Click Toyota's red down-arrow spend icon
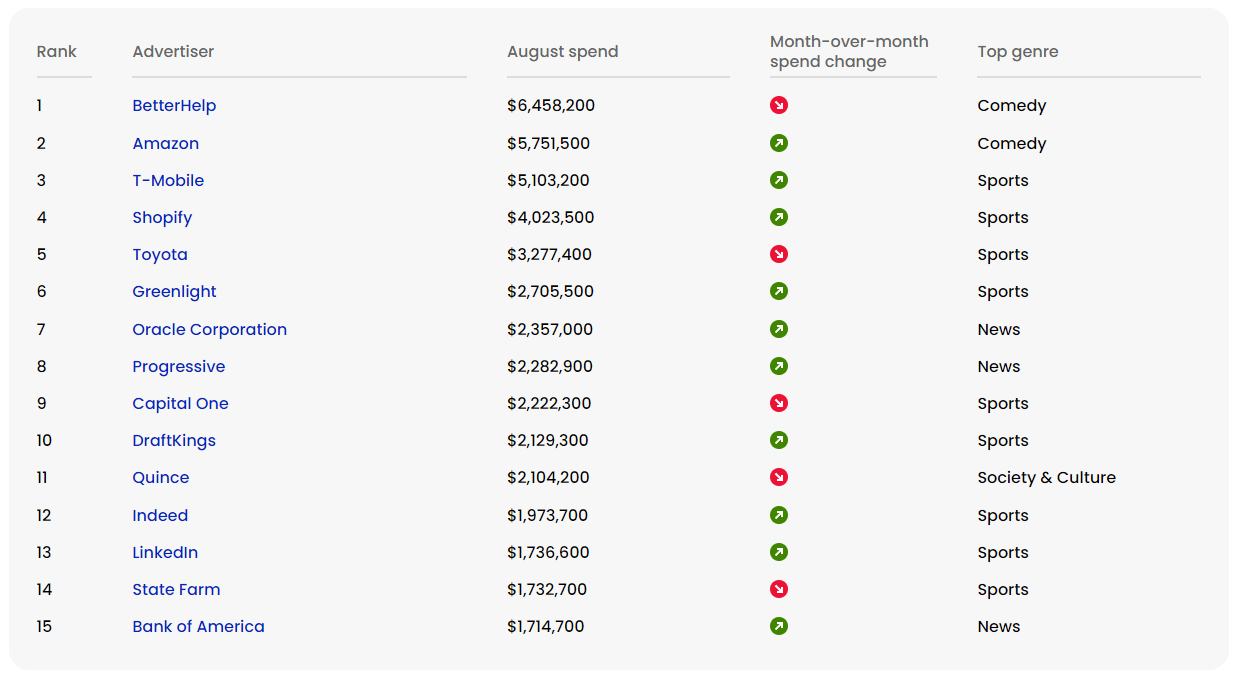This screenshot has height=675, width=1233. point(779,254)
